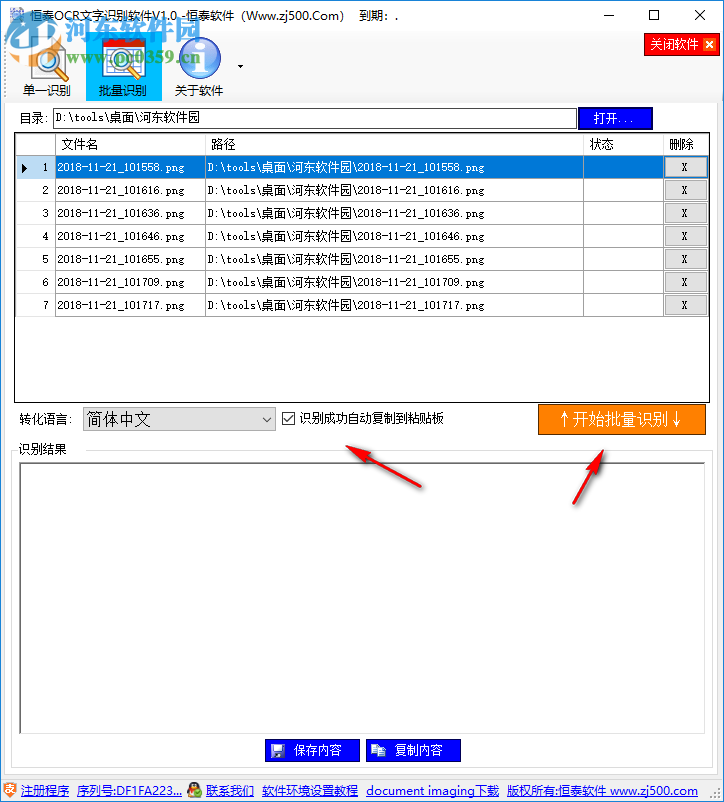Delete row 6 file 2018-11-21_101709.png
Viewport: 724px width, 802px height.
(685, 282)
